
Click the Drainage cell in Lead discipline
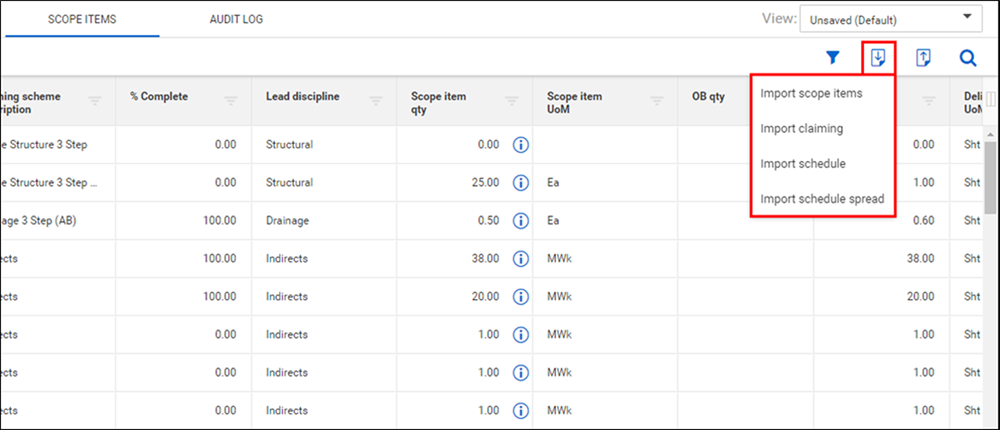pos(290,221)
